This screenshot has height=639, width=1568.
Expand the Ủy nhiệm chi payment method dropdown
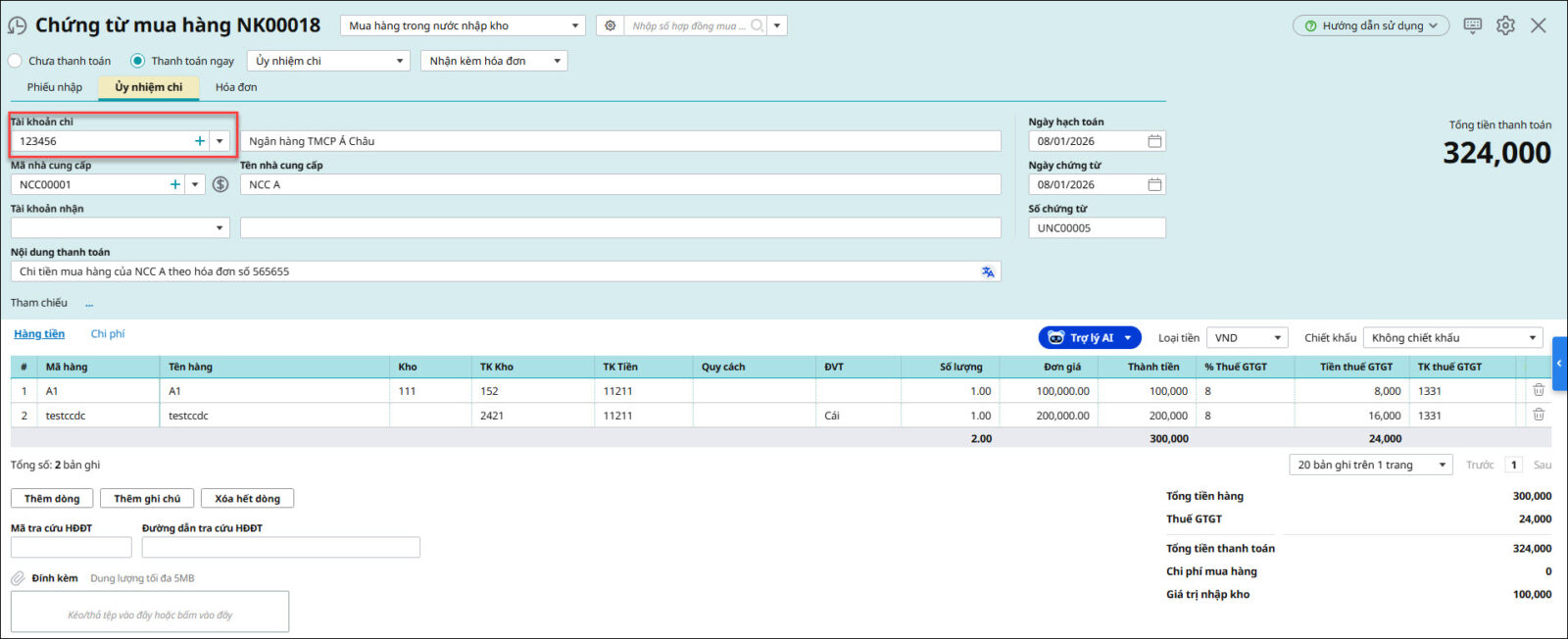tap(400, 61)
